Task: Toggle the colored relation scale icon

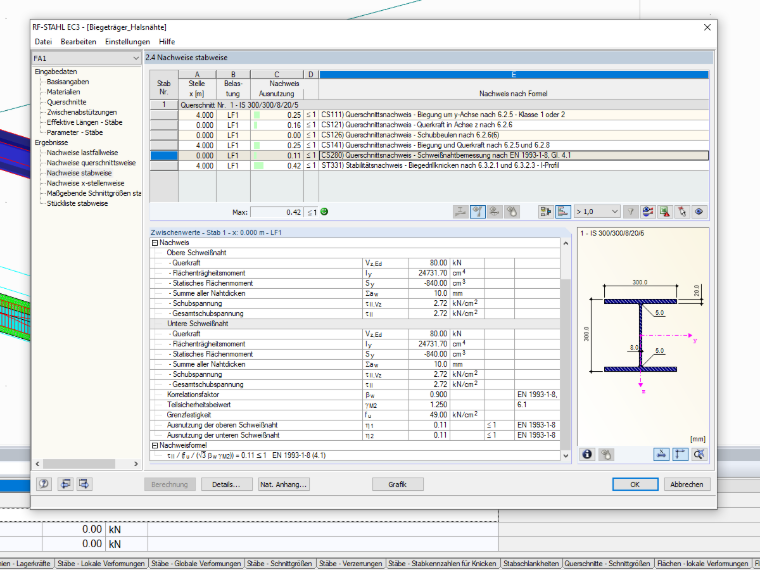Action: click(x=563, y=212)
